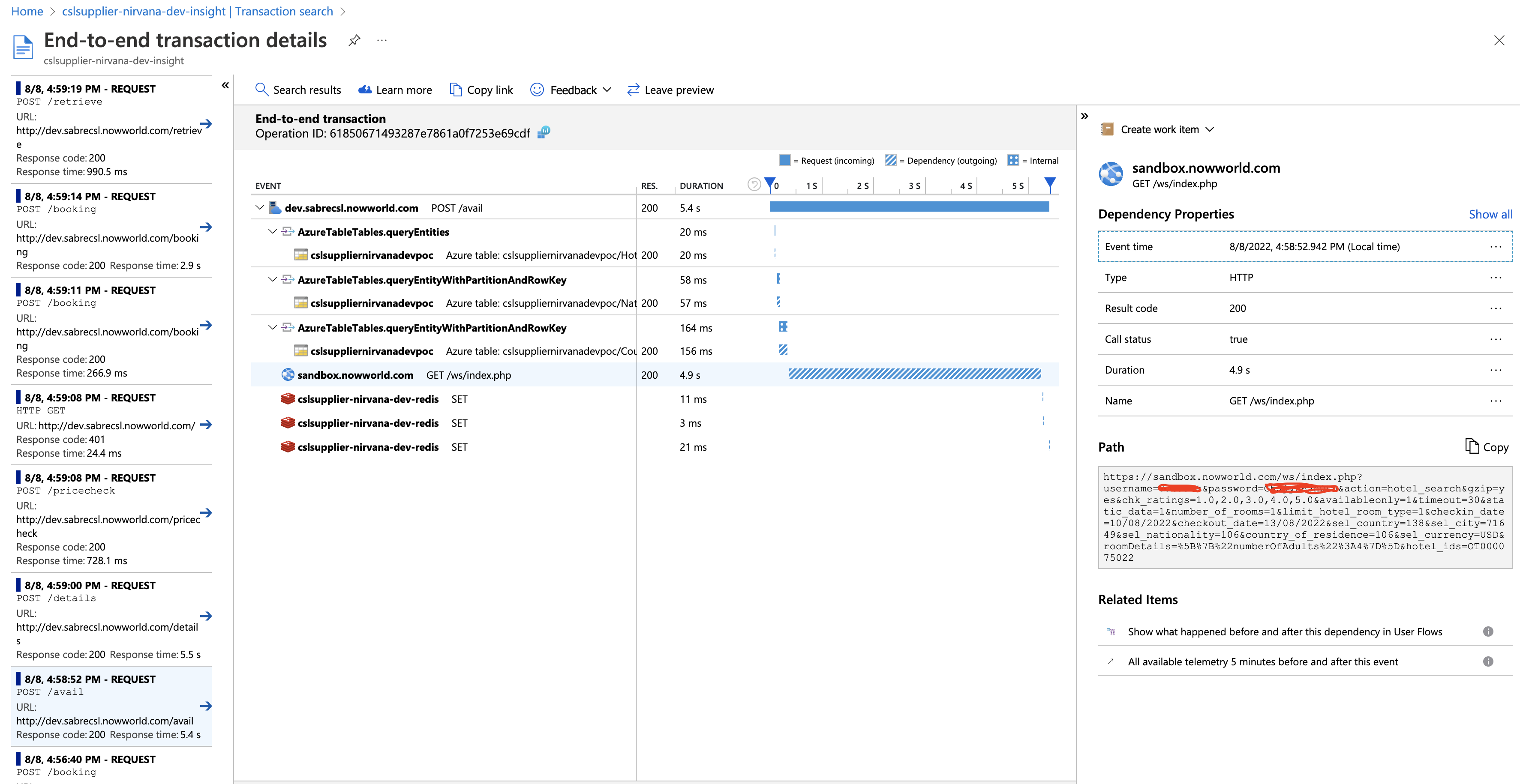Open the Event time row ellipsis menu
The height and width of the screenshot is (784, 1520).
click(1496, 247)
